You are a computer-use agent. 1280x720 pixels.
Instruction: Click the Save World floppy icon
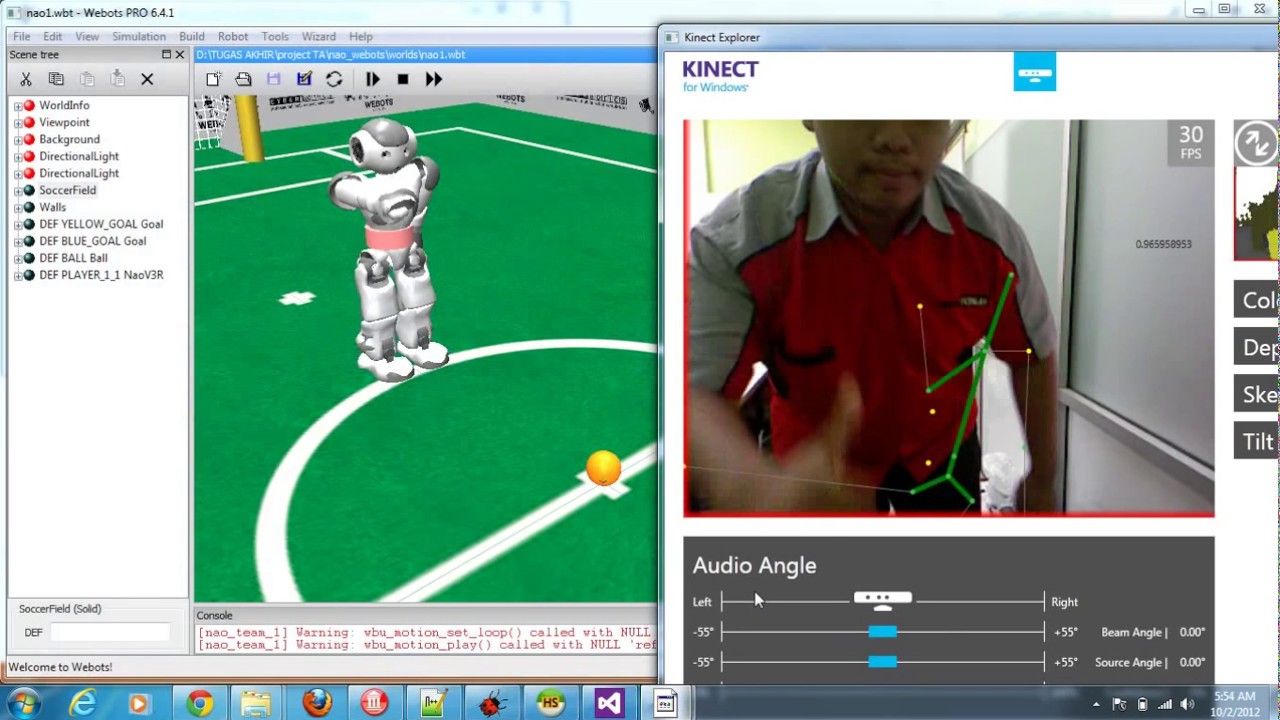point(273,79)
